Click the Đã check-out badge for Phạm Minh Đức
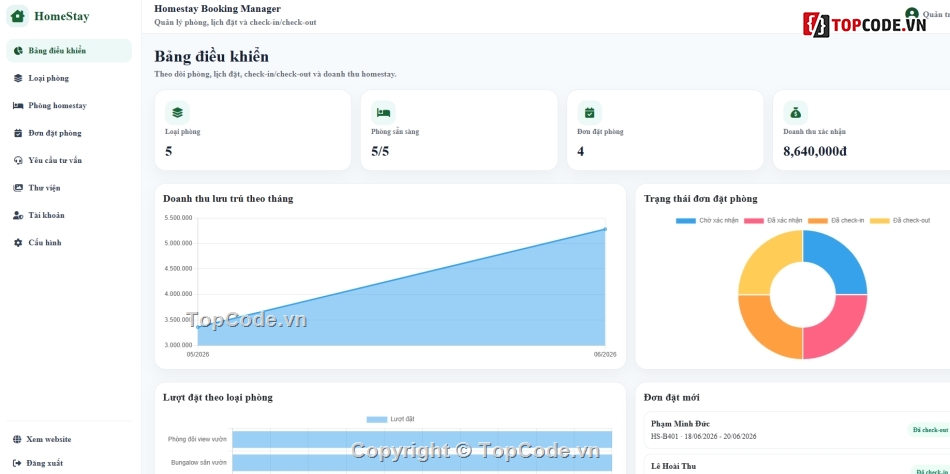950x474 pixels. click(929, 430)
